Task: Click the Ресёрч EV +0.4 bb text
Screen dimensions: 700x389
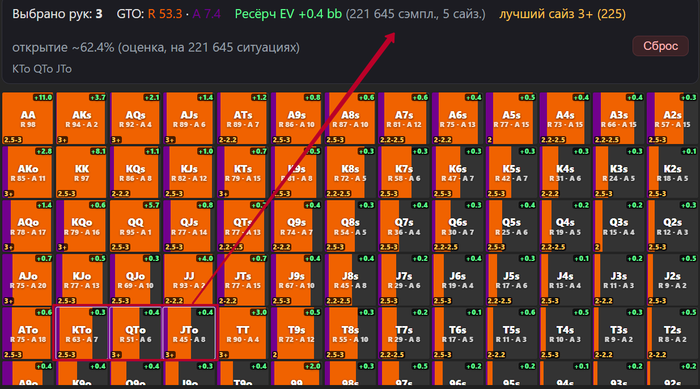Action: [x=288, y=14]
